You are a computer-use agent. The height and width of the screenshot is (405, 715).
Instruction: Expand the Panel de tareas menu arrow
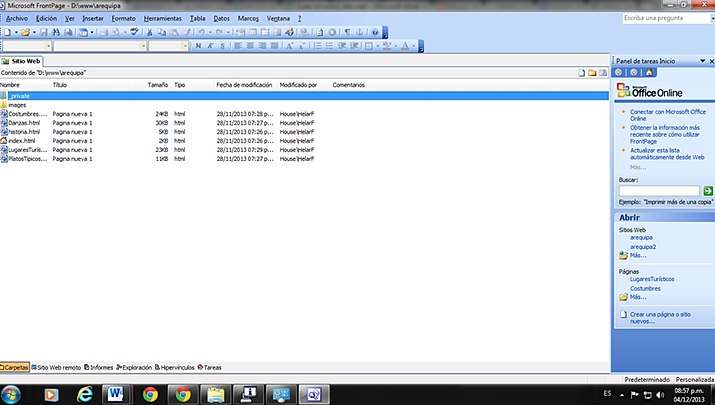click(x=703, y=61)
